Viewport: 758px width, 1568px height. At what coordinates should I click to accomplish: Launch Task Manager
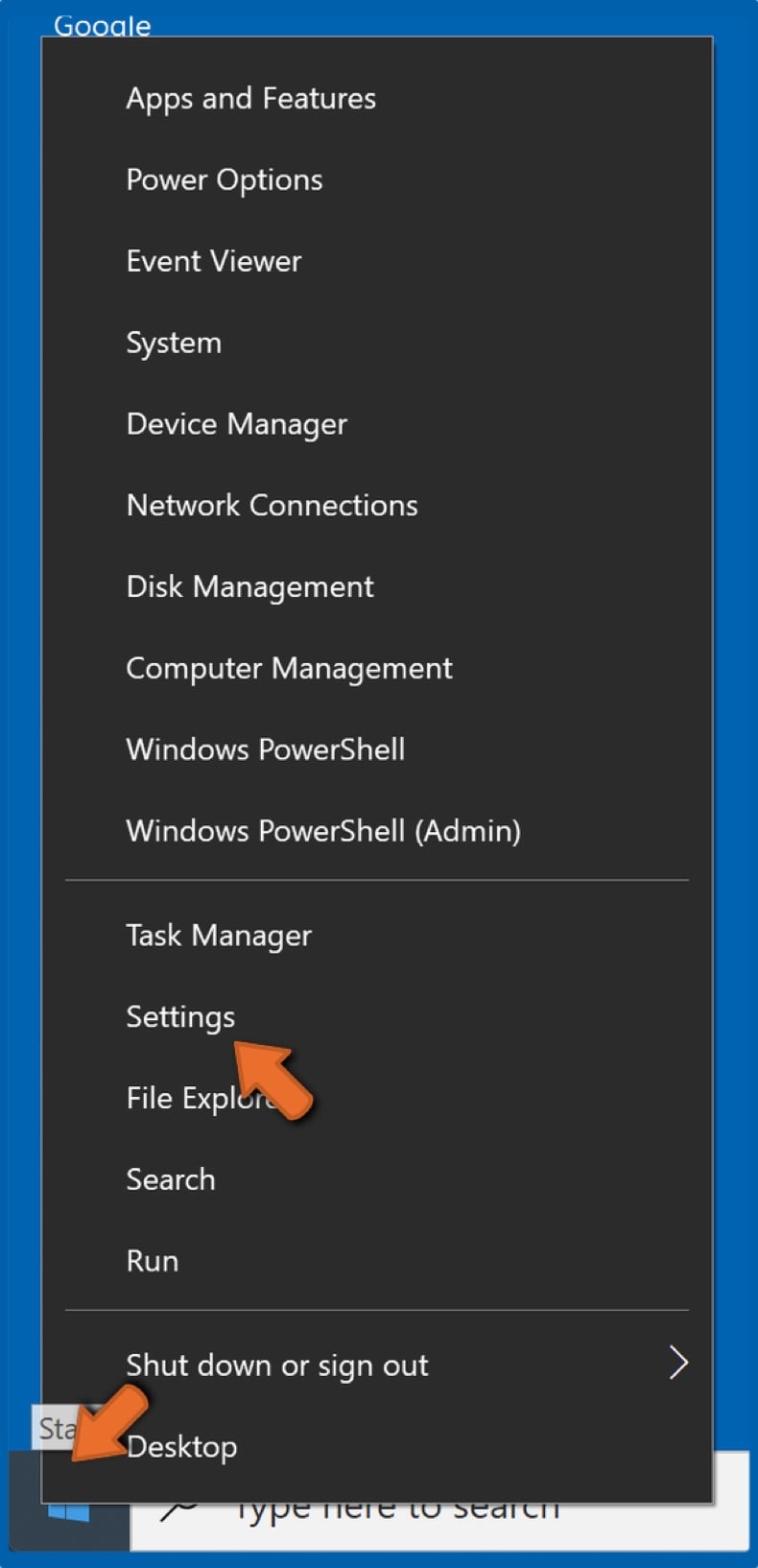[x=219, y=936]
